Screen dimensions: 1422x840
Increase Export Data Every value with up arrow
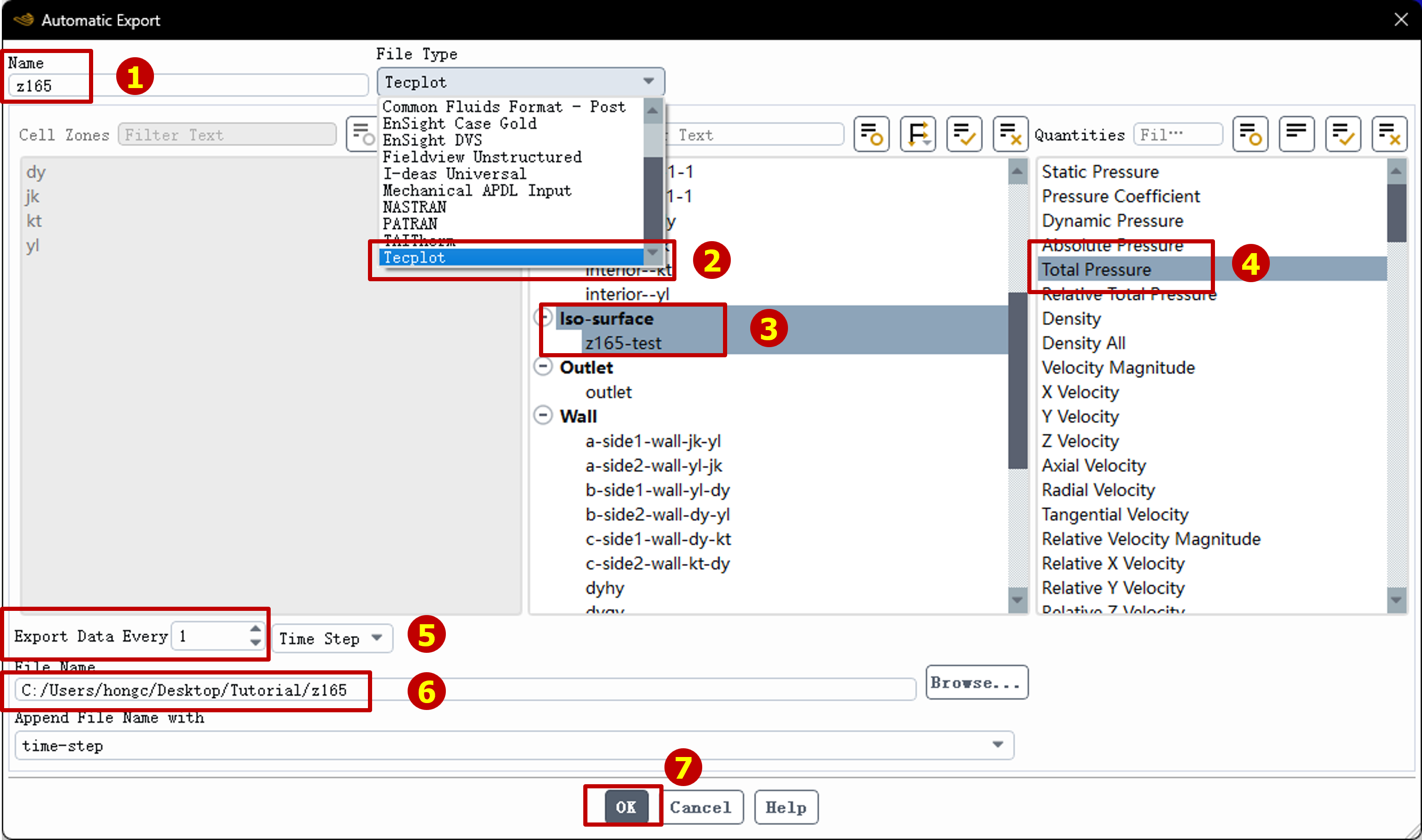255,629
